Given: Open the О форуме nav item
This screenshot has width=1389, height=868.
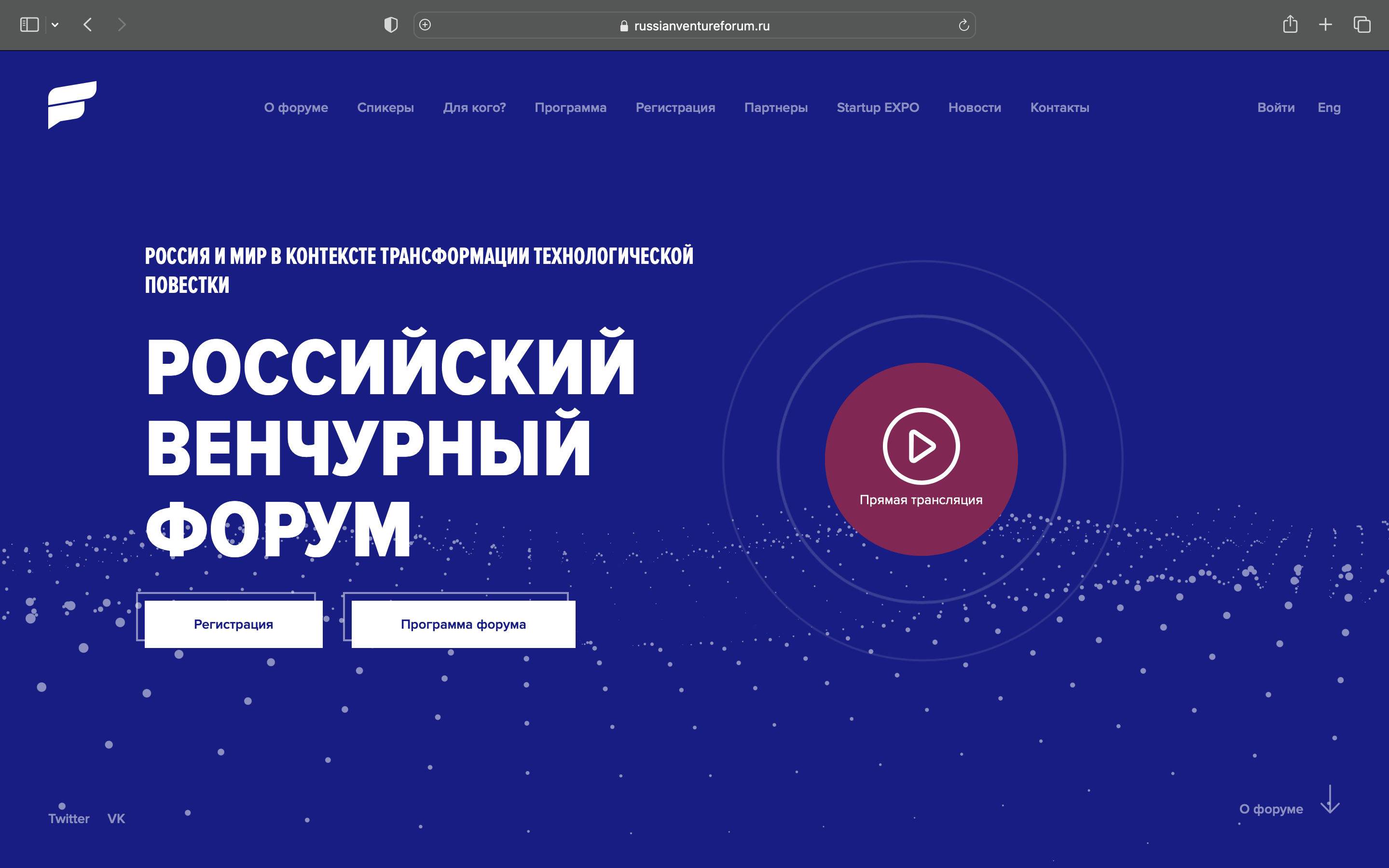Looking at the screenshot, I should (x=296, y=108).
